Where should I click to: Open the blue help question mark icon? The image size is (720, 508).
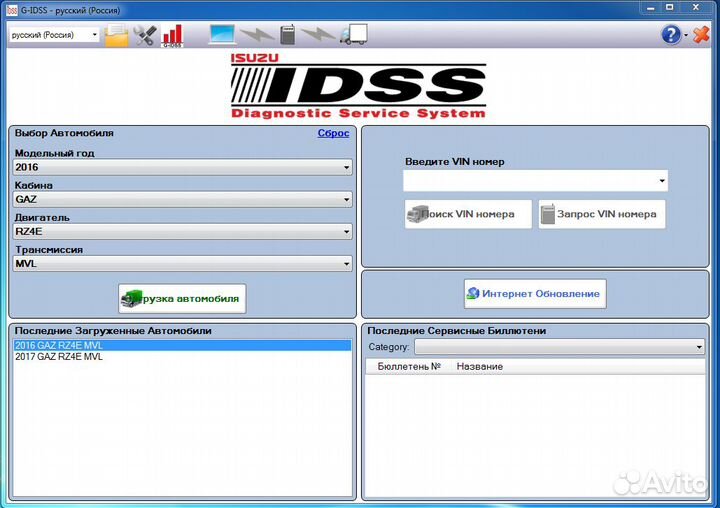pyautogui.click(x=671, y=35)
